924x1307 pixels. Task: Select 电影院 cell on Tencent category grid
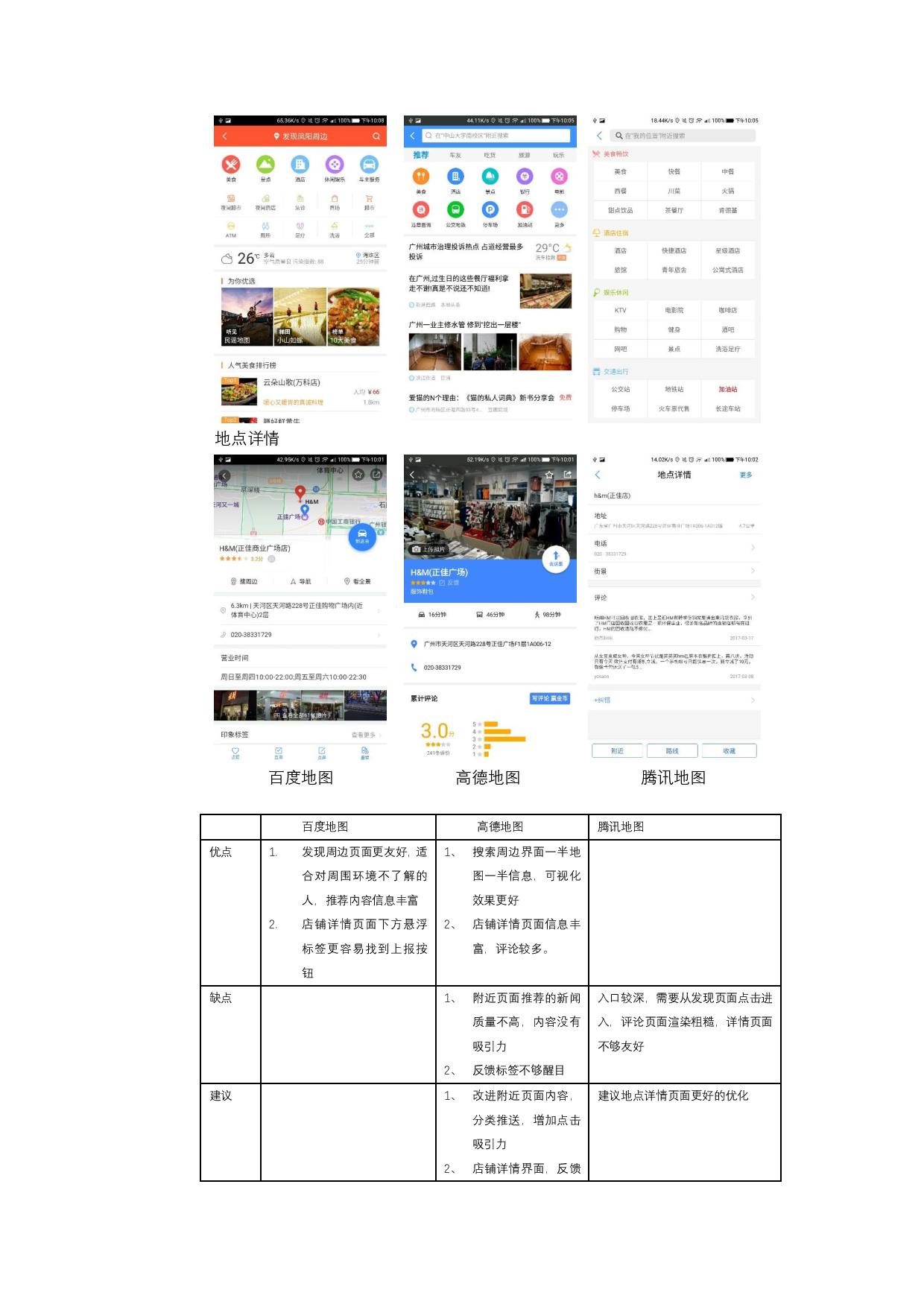pyautogui.click(x=674, y=310)
